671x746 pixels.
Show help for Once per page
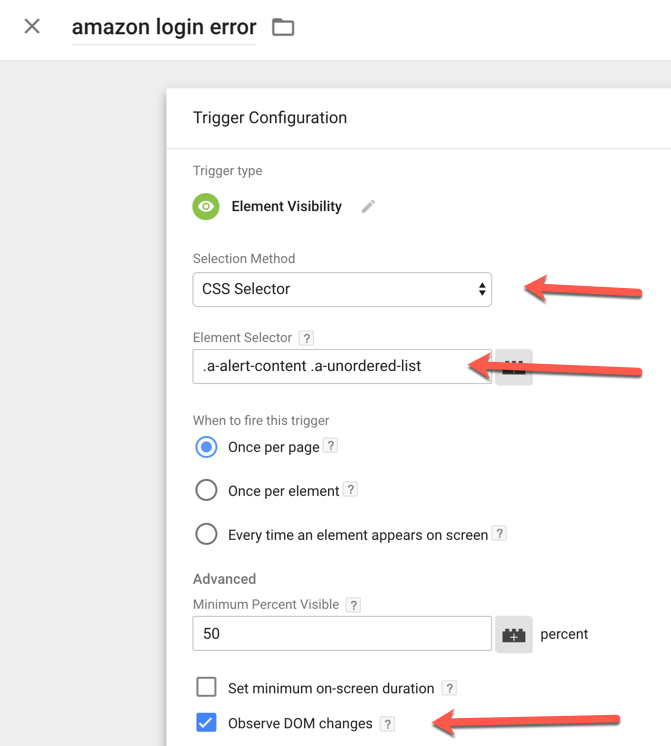tap(331, 446)
